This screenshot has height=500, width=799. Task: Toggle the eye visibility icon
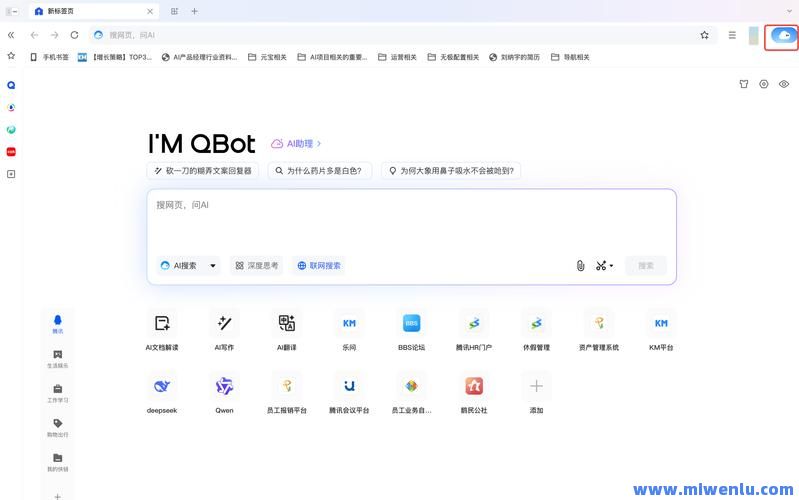pyautogui.click(x=784, y=84)
